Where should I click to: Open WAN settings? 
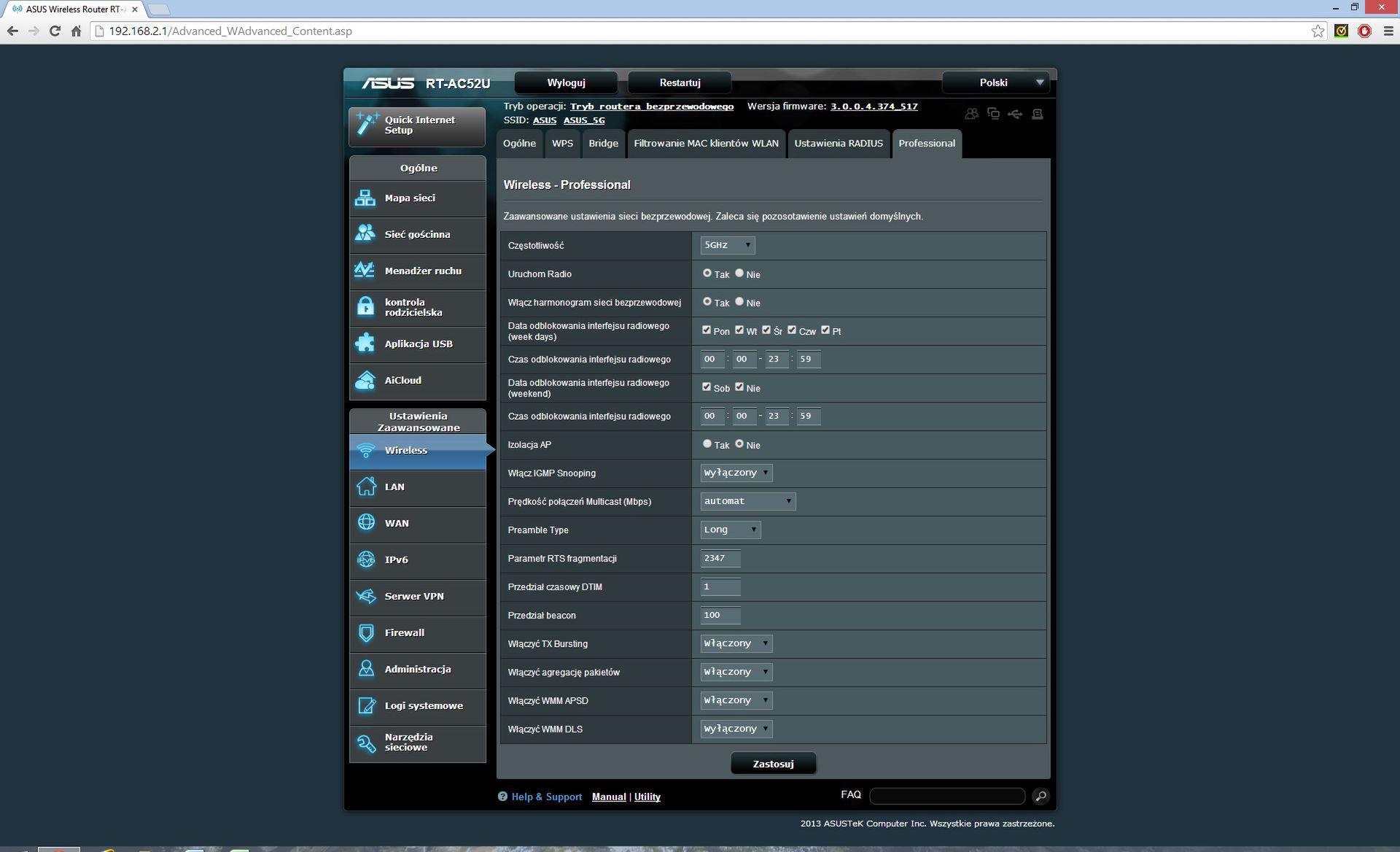(417, 524)
